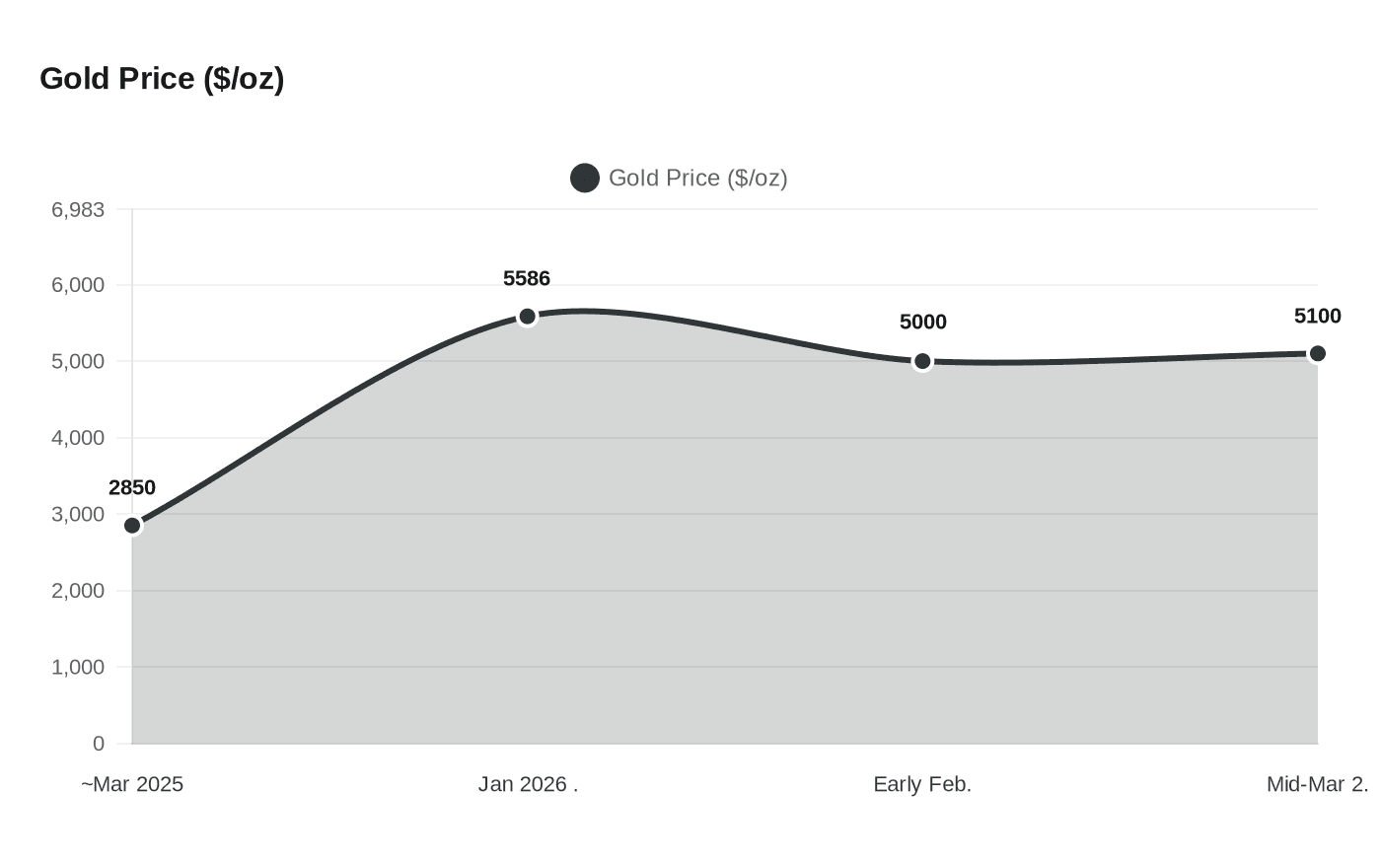The height and width of the screenshot is (868, 1381).
Task: Click the Early Feb. x-axis label
Action: 922,784
